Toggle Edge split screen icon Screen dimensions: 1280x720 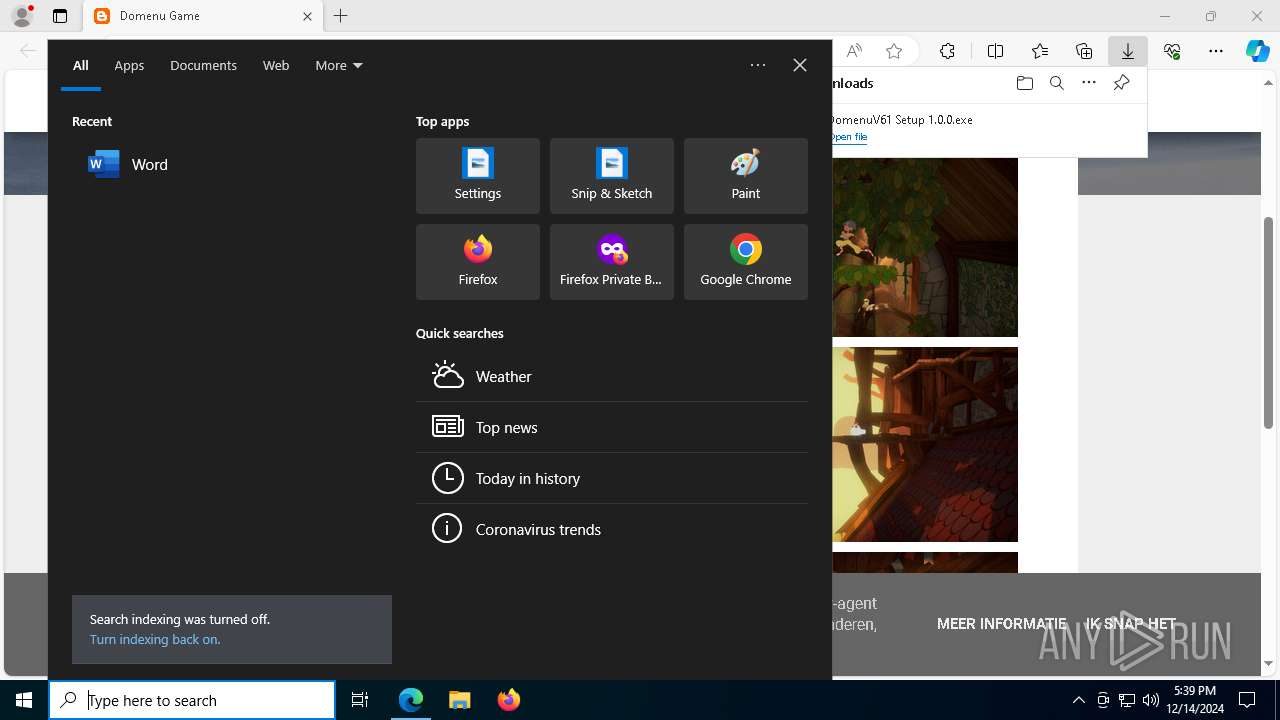click(995, 51)
